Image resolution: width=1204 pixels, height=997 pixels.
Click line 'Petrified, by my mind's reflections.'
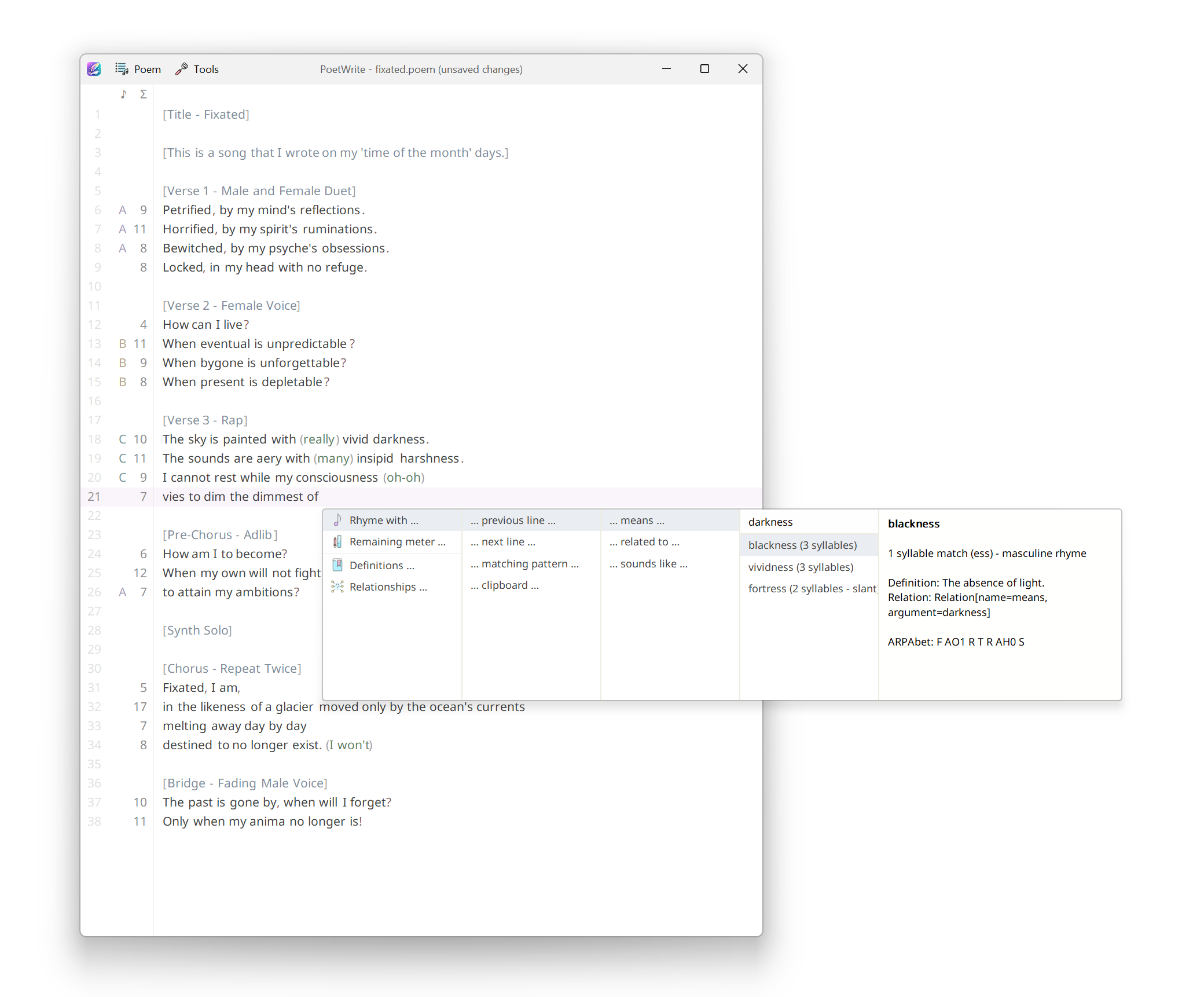tap(264, 210)
